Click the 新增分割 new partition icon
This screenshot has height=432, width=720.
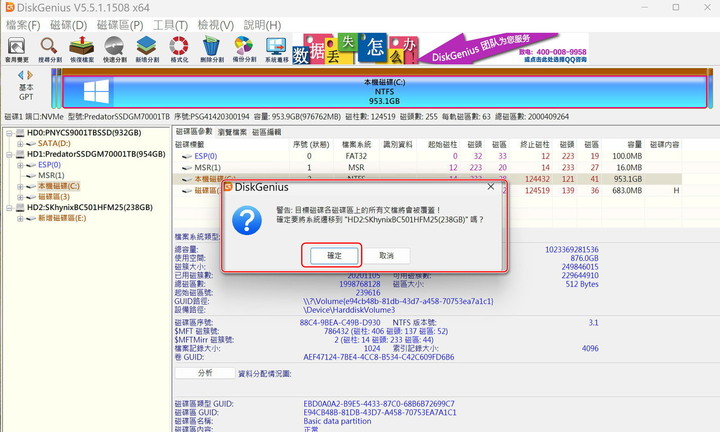coord(147,49)
